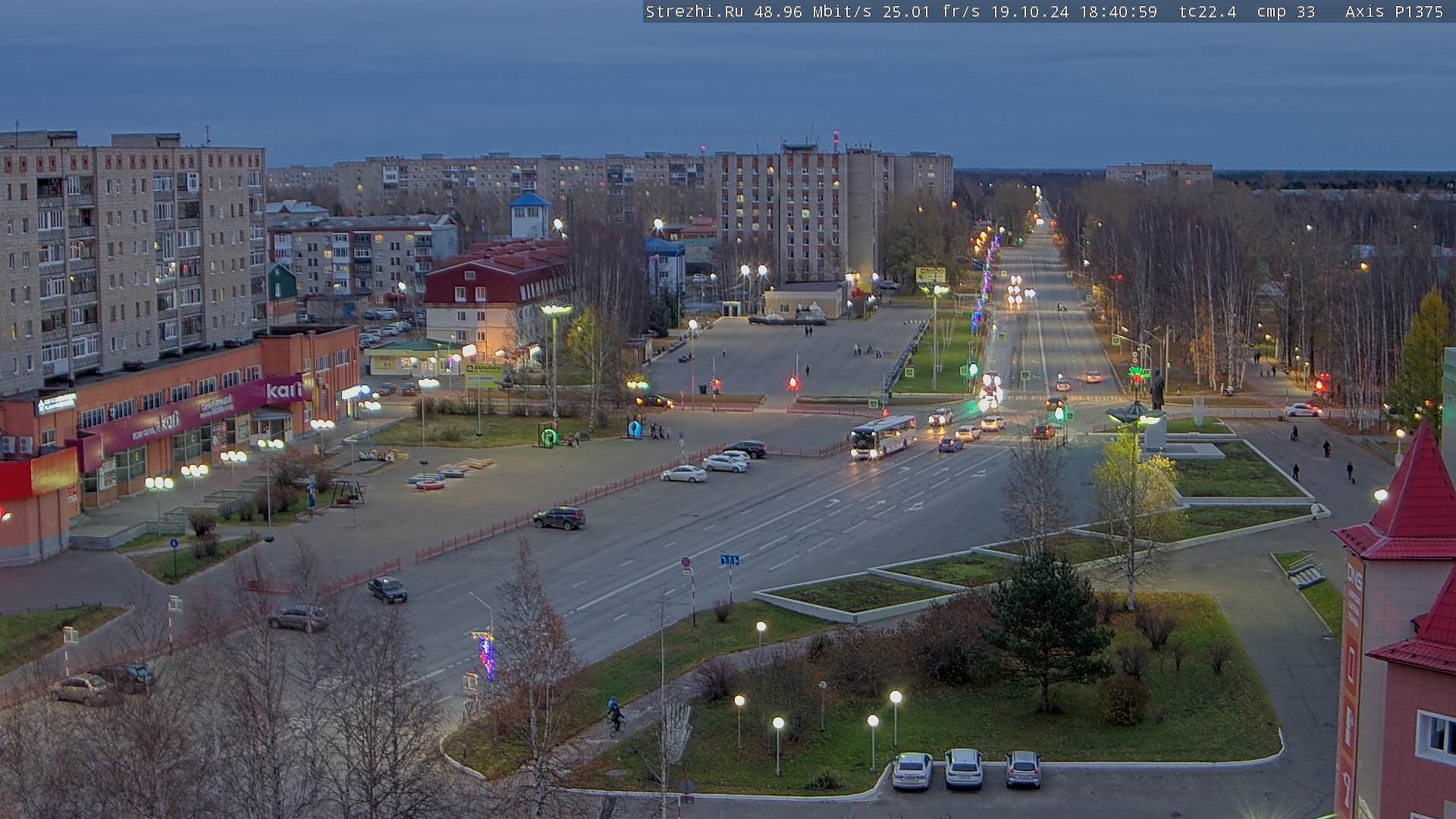Viewport: 1456px width, 819px height.
Task: Click the Strezhi.Ru overlay text
Action: pyautogui.click(x=694, y=12)
